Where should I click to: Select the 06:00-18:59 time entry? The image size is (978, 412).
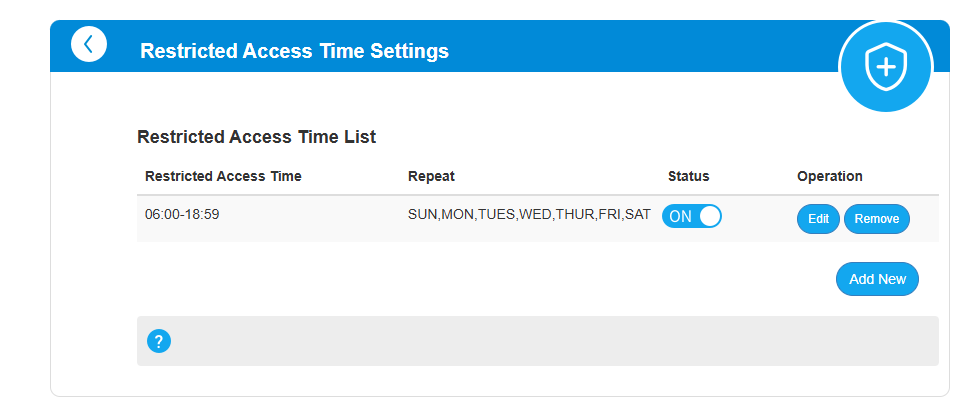point(181,214)
